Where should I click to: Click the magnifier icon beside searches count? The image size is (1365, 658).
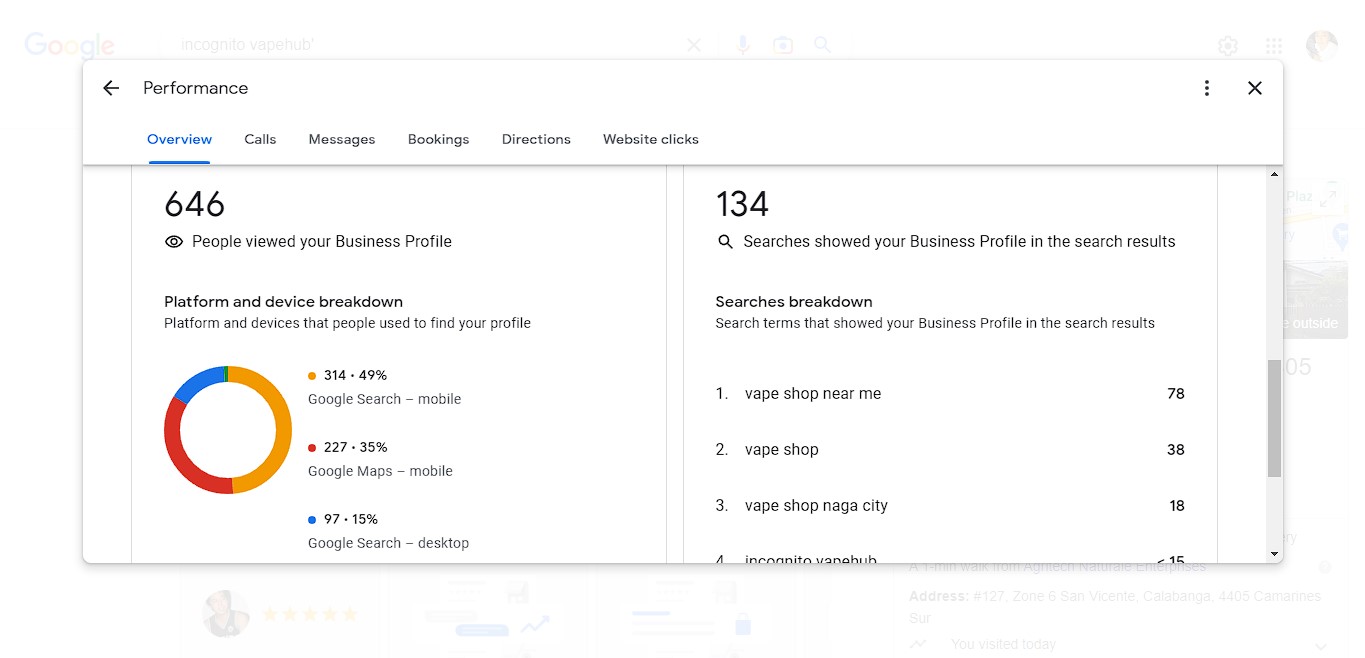coord(726,242)
